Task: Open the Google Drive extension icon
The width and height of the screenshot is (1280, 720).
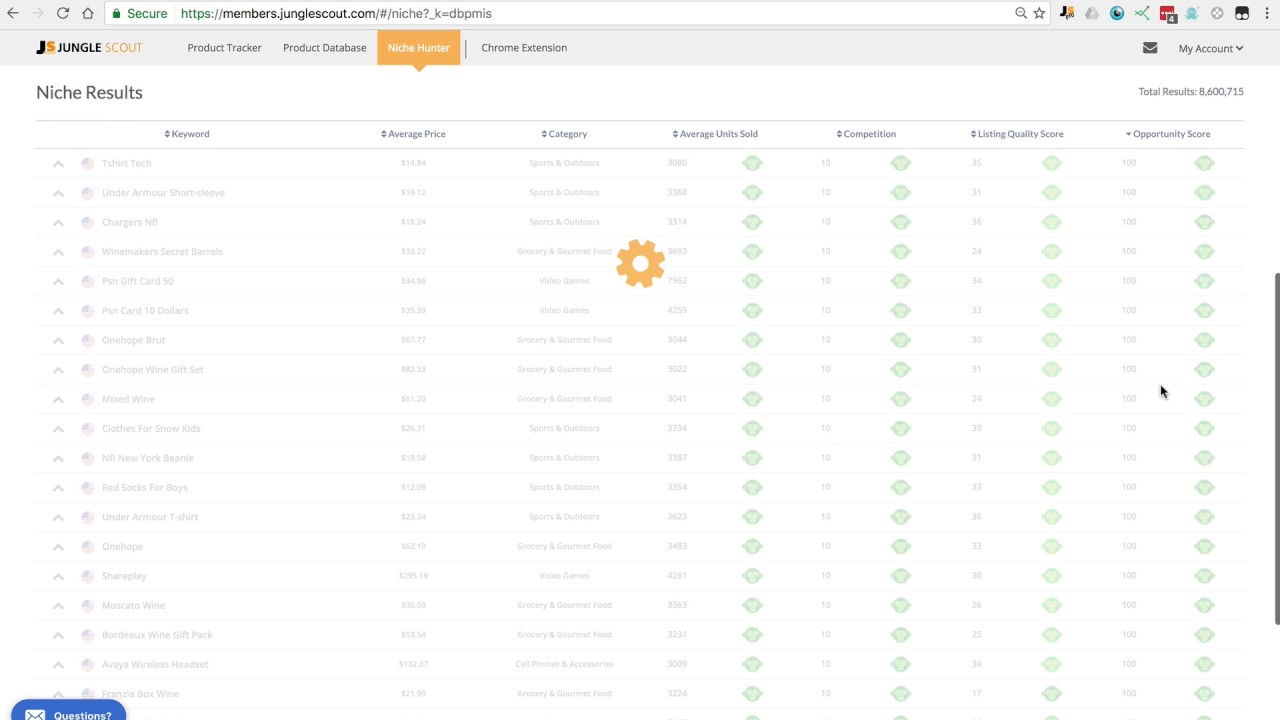Action: (x=1092, y=13)
